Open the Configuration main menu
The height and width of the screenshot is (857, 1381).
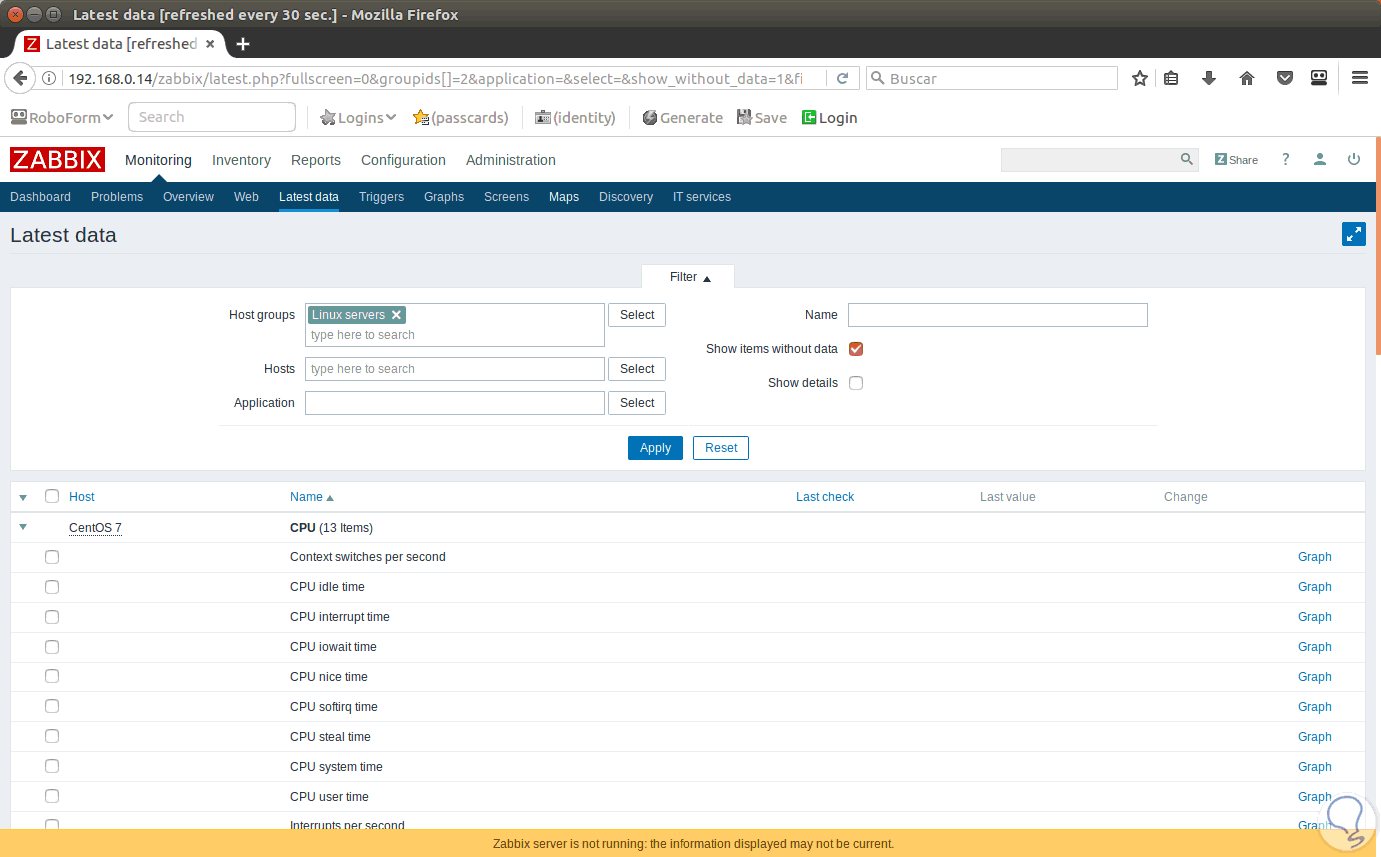coord(403,160)
